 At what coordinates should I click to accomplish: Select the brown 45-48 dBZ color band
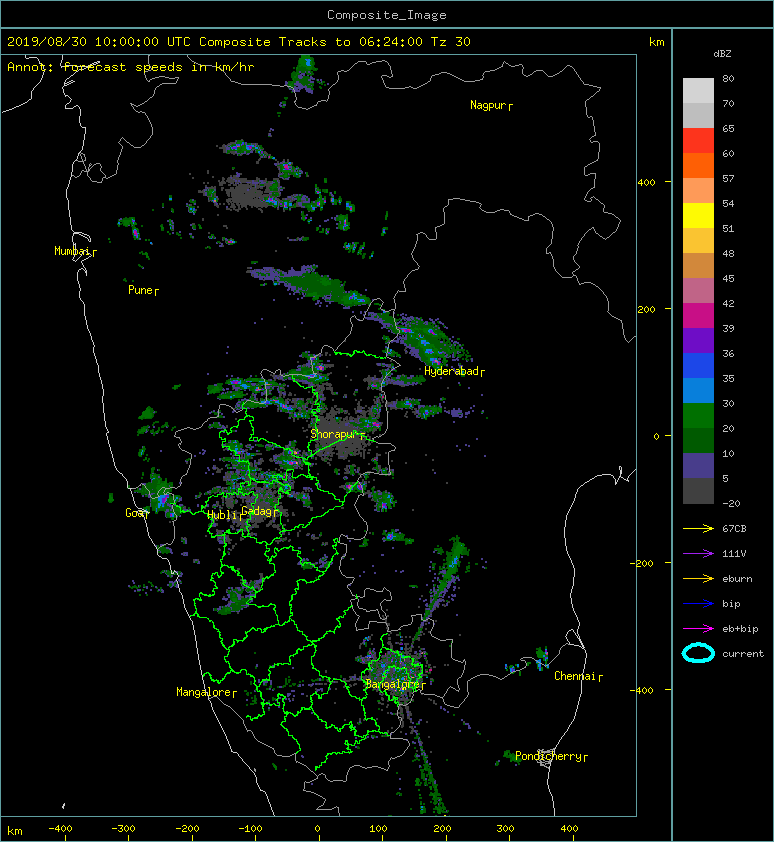pyautogui.click(x=698, y=266)
